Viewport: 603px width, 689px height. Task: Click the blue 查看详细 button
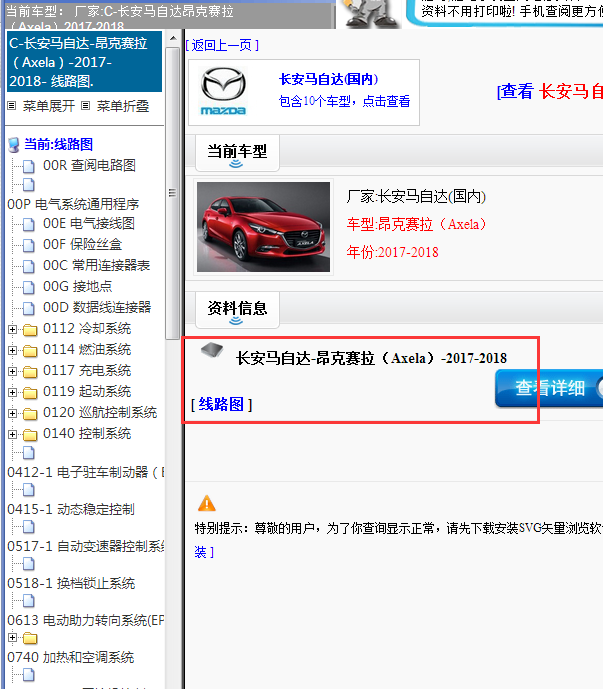pos(549,388)
